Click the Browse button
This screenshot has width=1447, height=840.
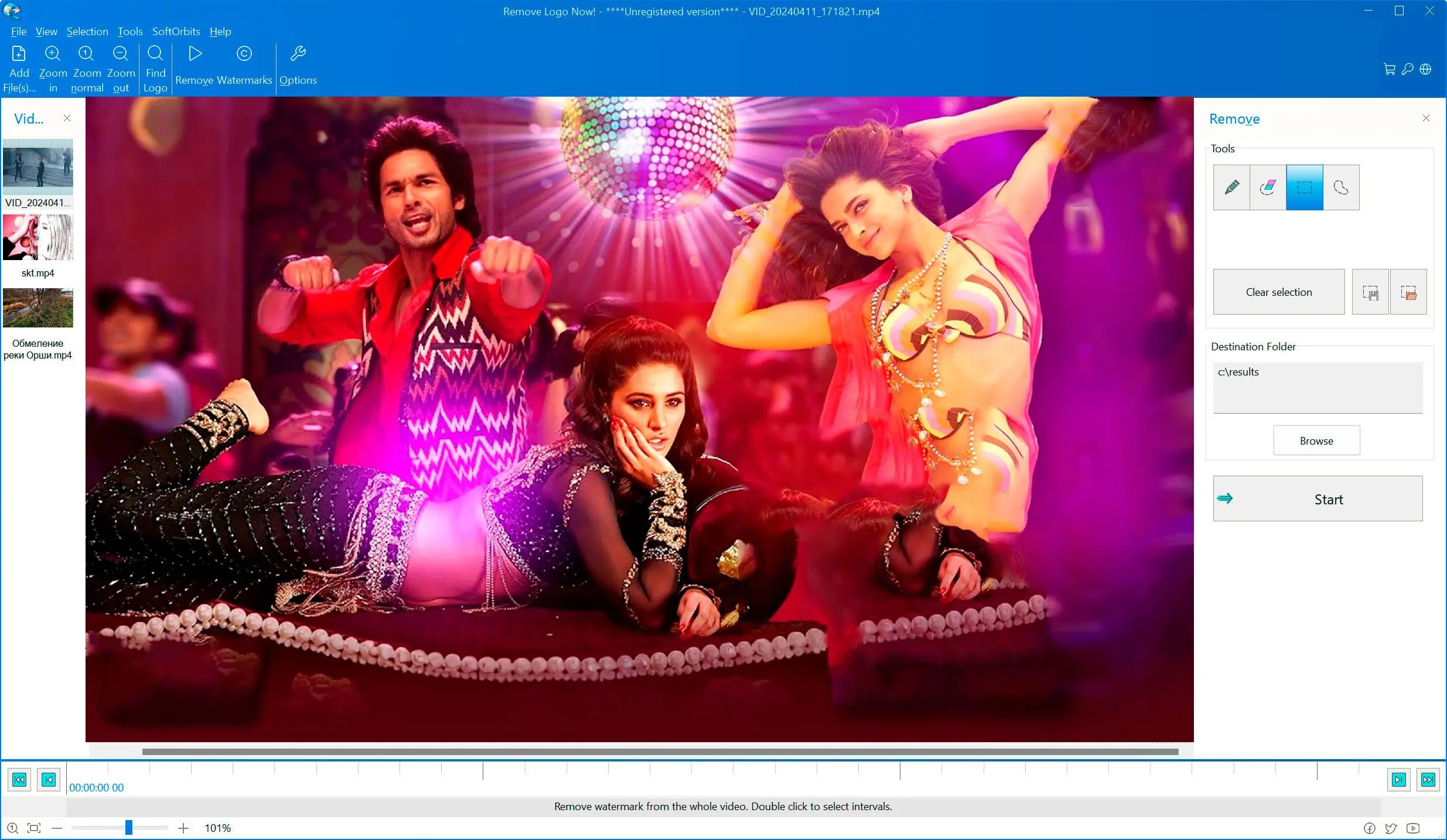1316,441
